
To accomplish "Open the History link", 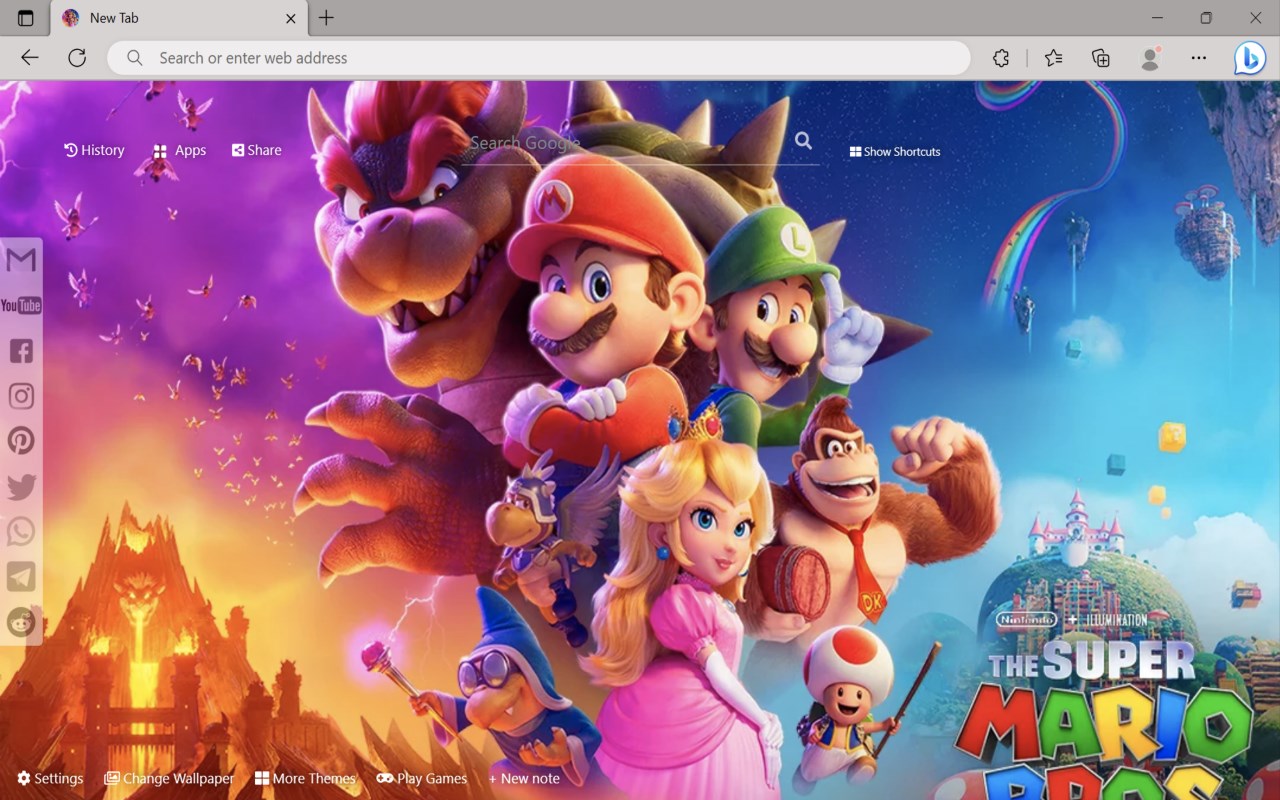I will (x=94, y=150).
